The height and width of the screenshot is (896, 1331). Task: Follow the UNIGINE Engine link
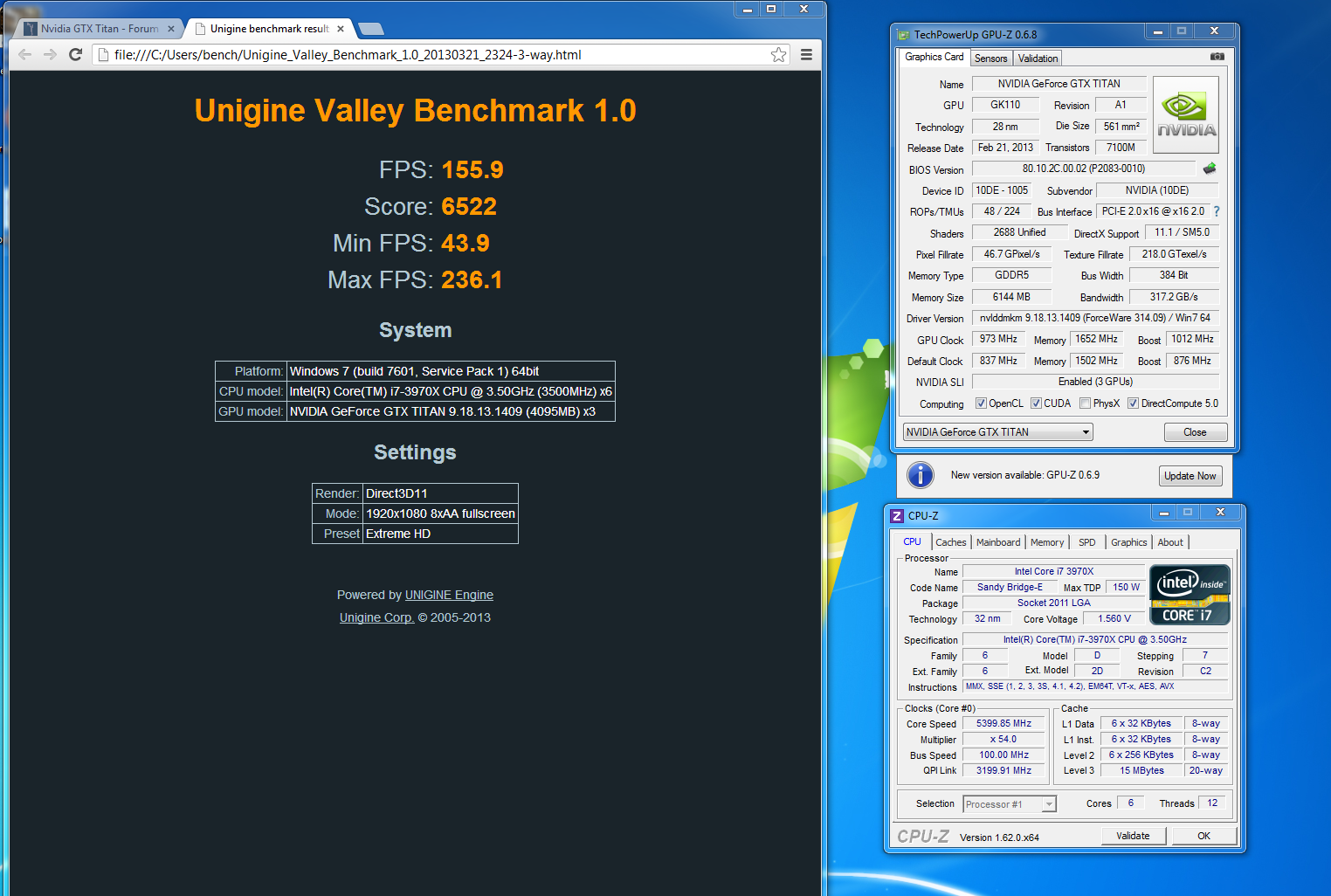pos(449,595)
